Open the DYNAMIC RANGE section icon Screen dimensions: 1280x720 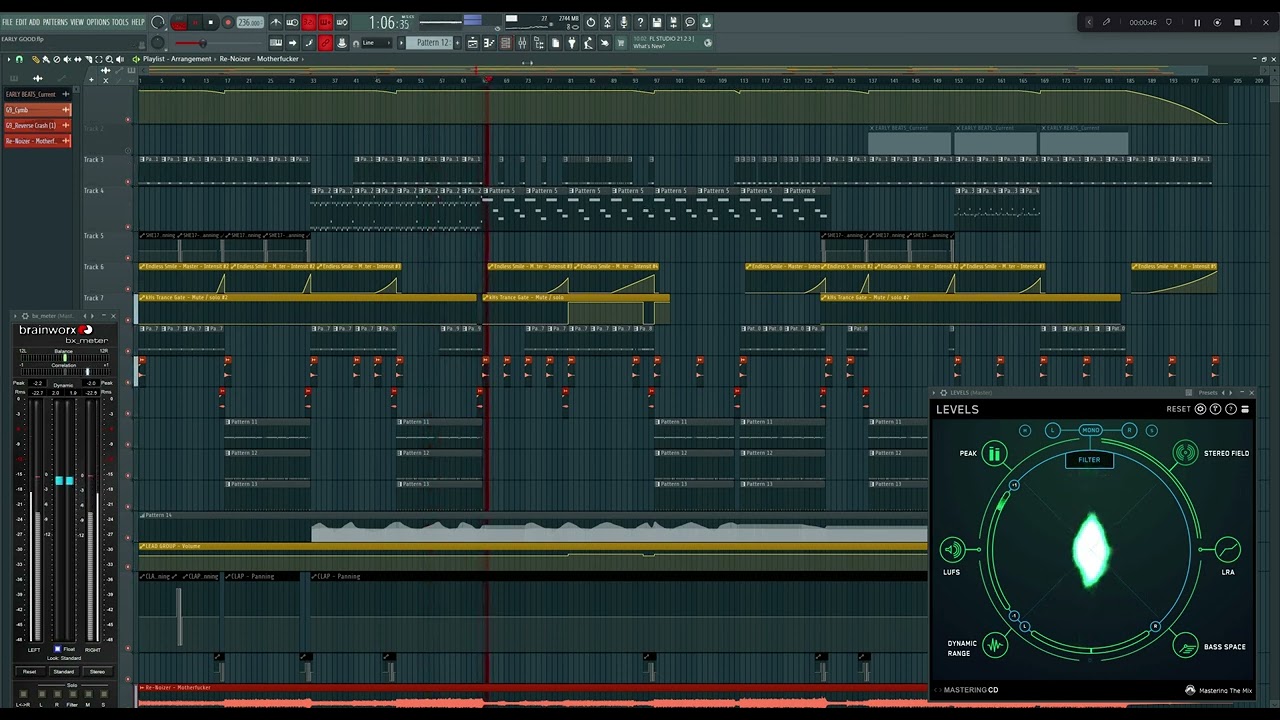point(995,646)
